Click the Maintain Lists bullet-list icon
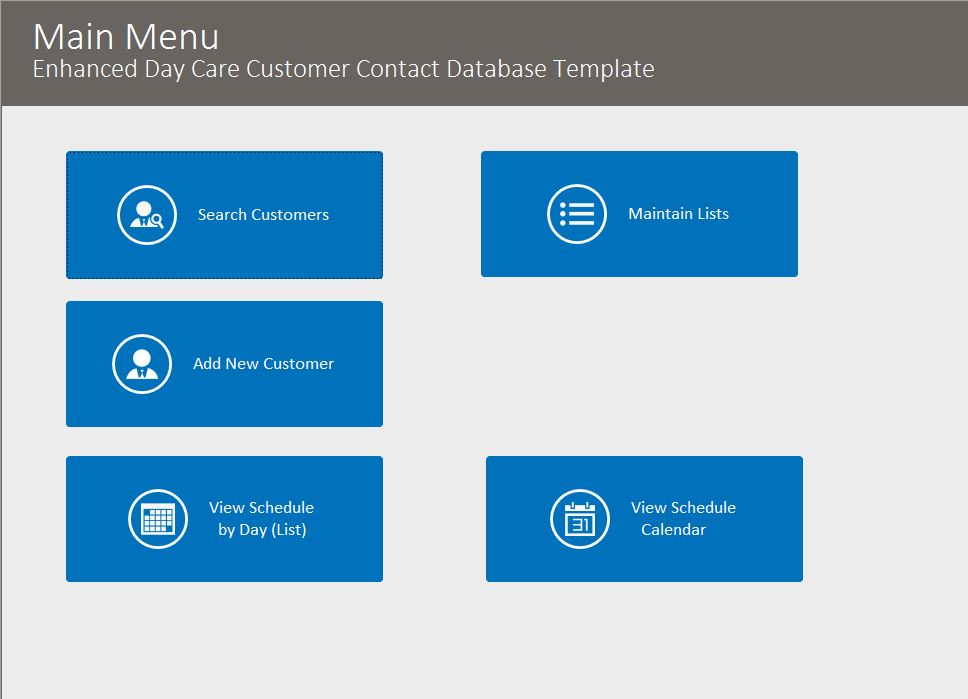The image size is (968, 699). pos(577,214)
